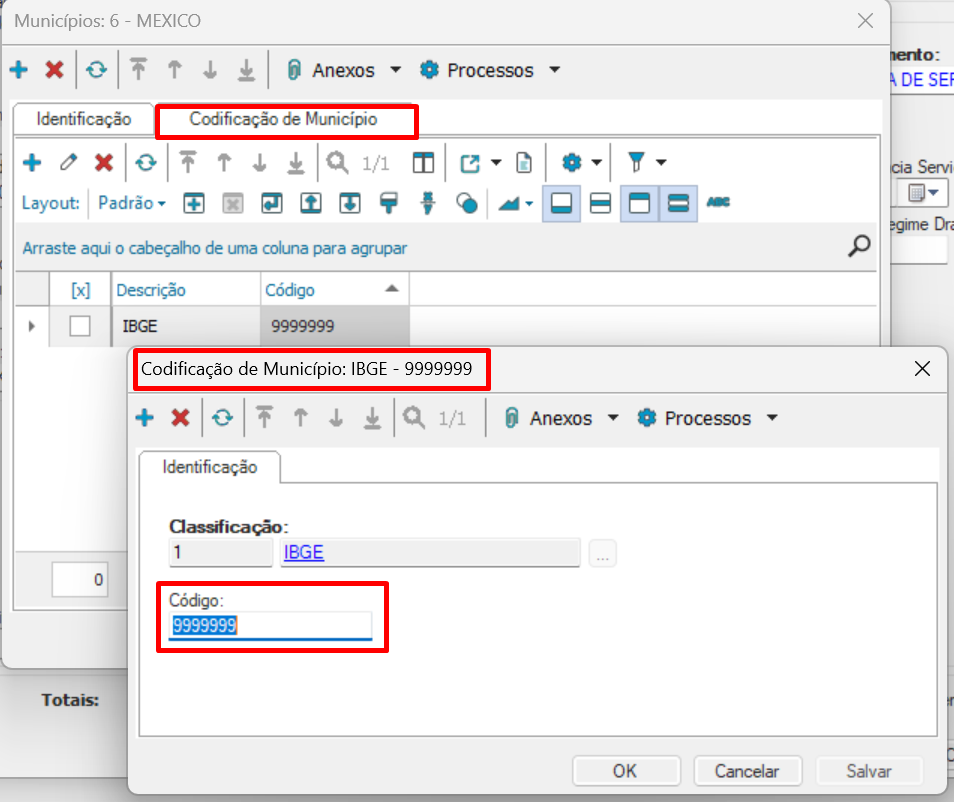Sort by the Código column header

click(x=335, y=290)
